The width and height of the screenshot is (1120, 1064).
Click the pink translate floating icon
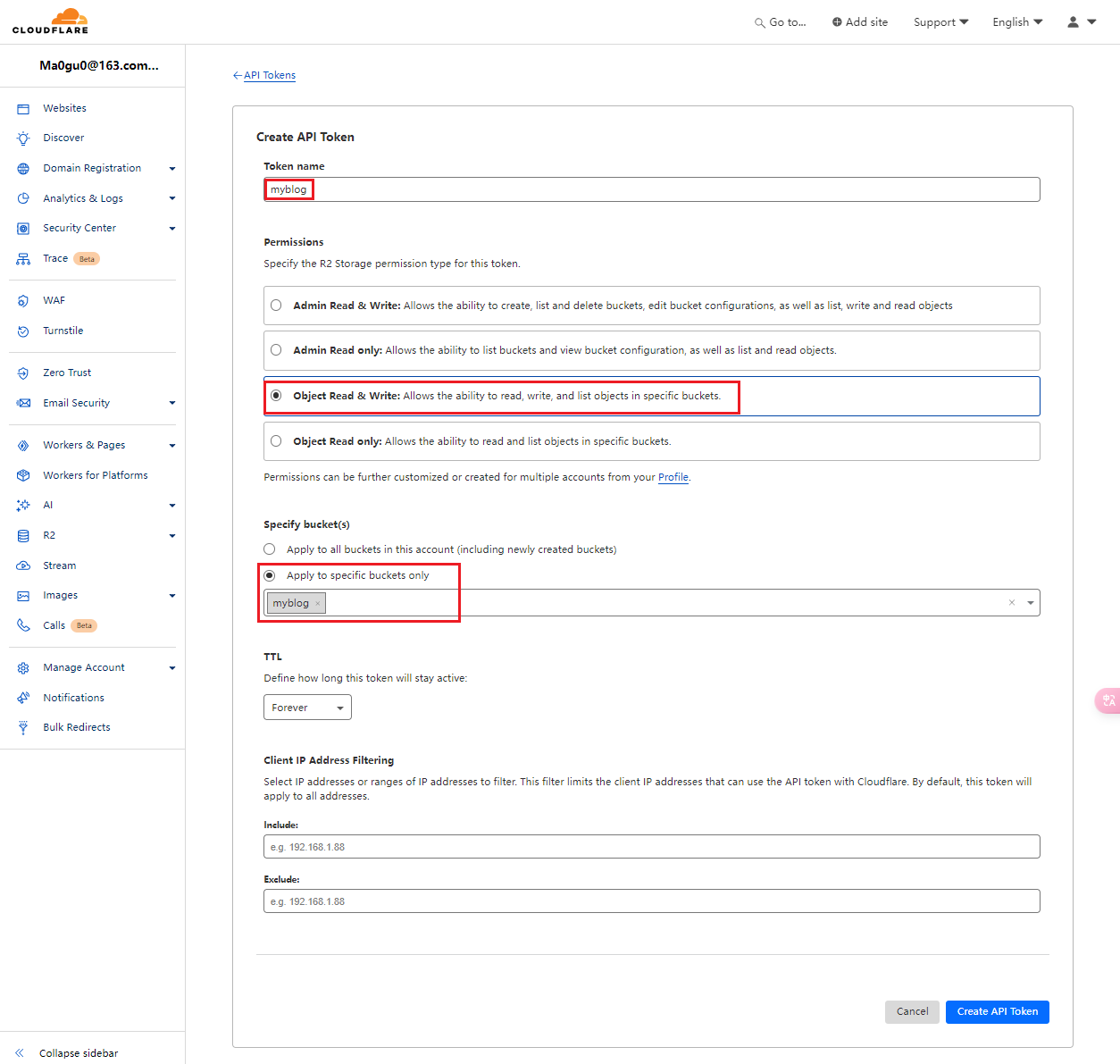coord(1108,700)
